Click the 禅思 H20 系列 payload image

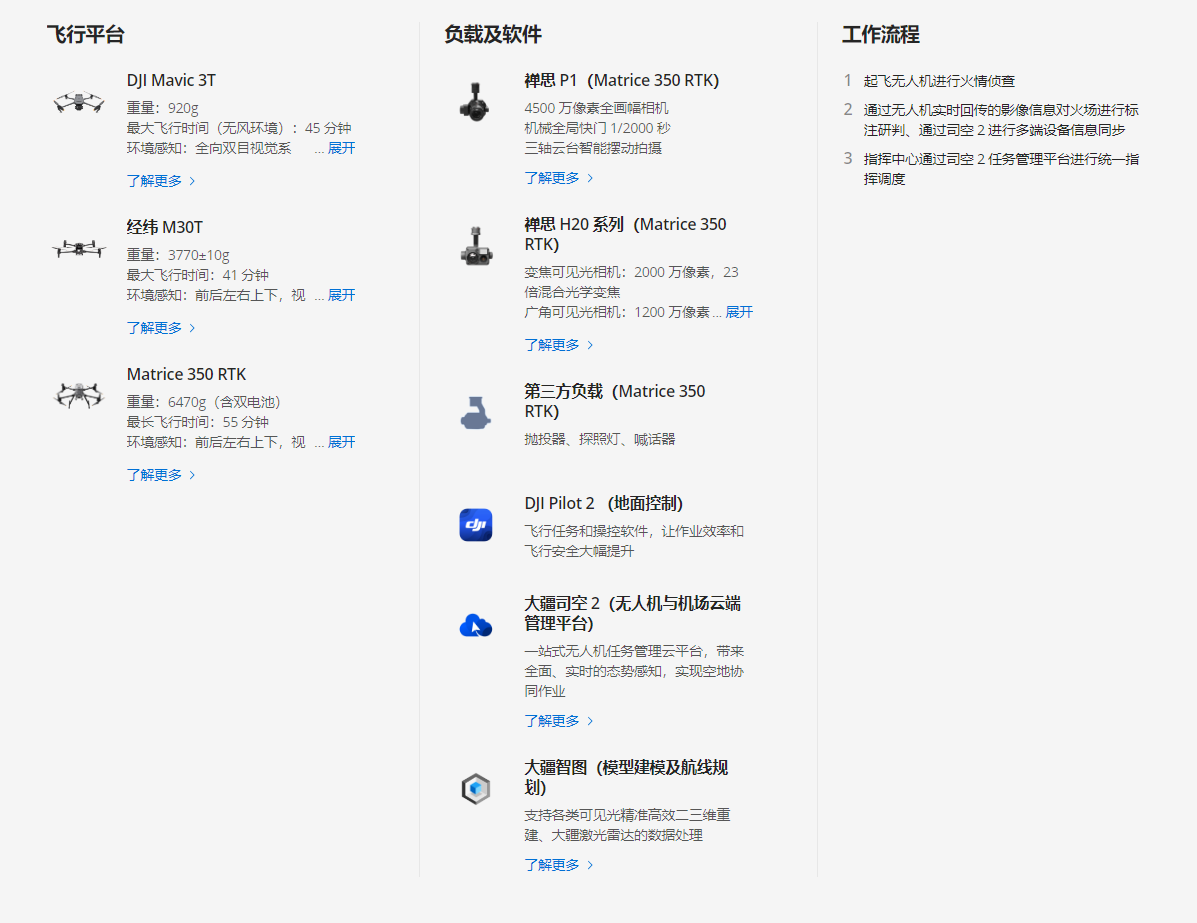click(476, 245)
